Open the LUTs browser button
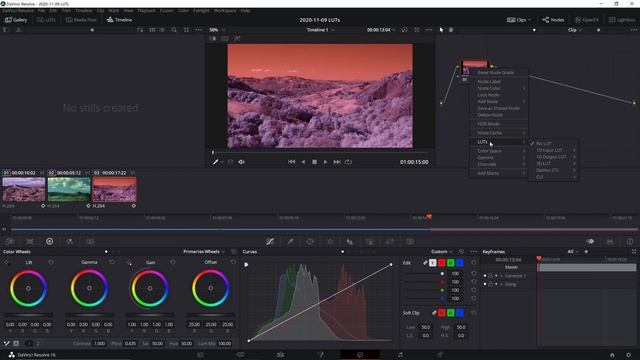This screenshot has width=640, height=360. [x=46, y=20]
